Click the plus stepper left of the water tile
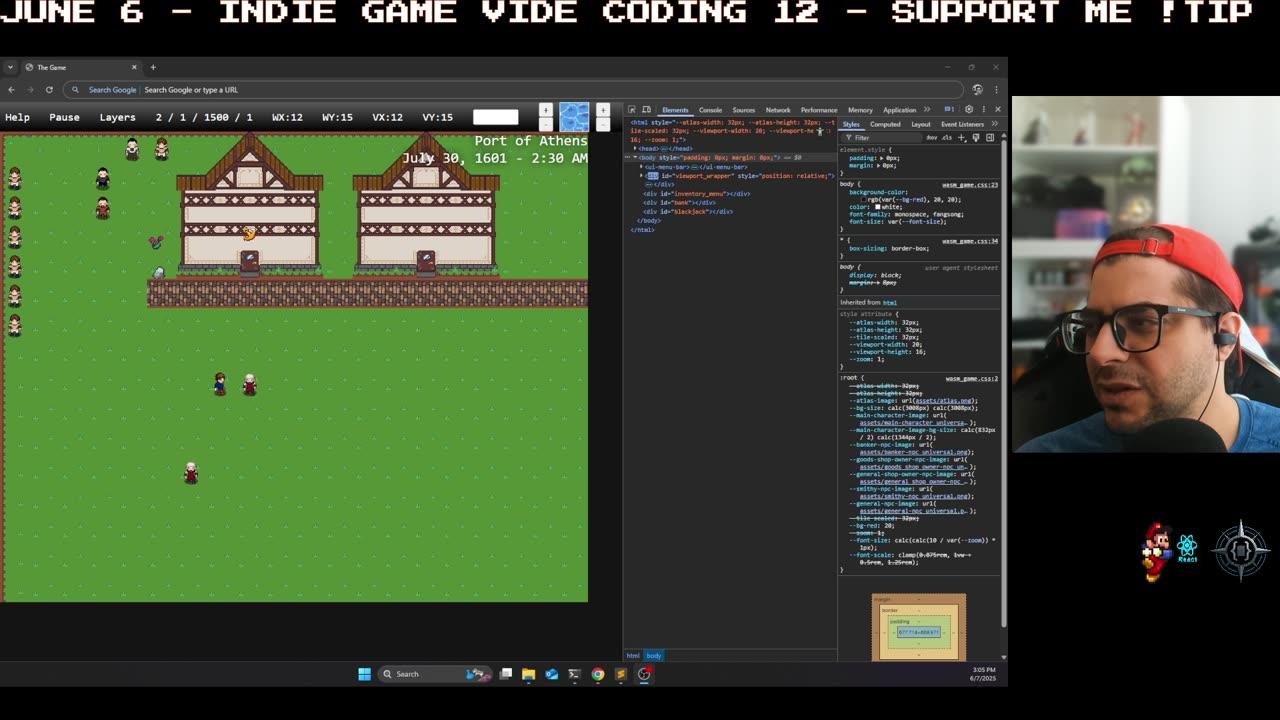 [x=546, y=110]
